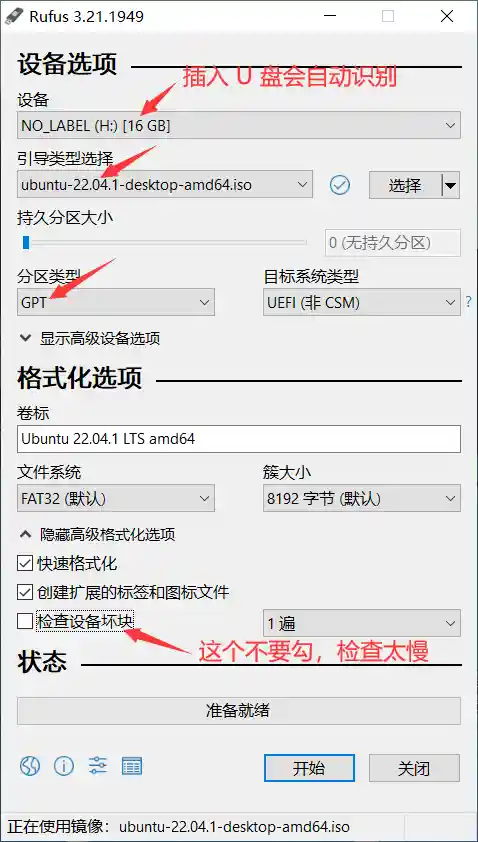This screenshot has width=478, height=842.
Task: Click the 关闭 button
Action: pos(414,768)
